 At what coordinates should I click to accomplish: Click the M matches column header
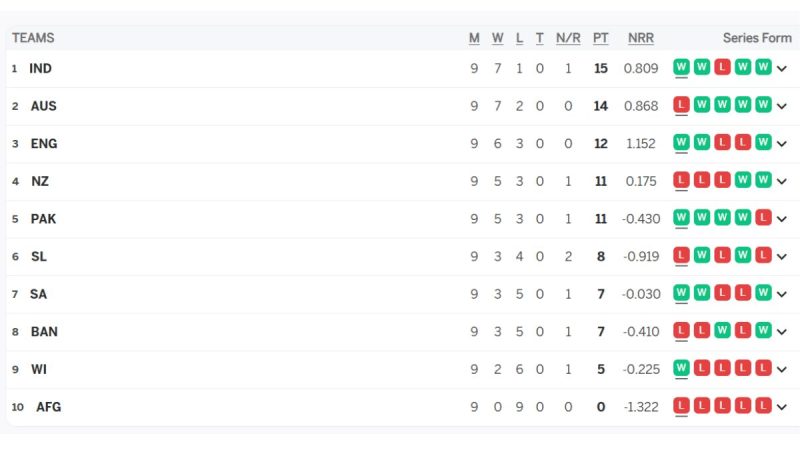point(474,38)
